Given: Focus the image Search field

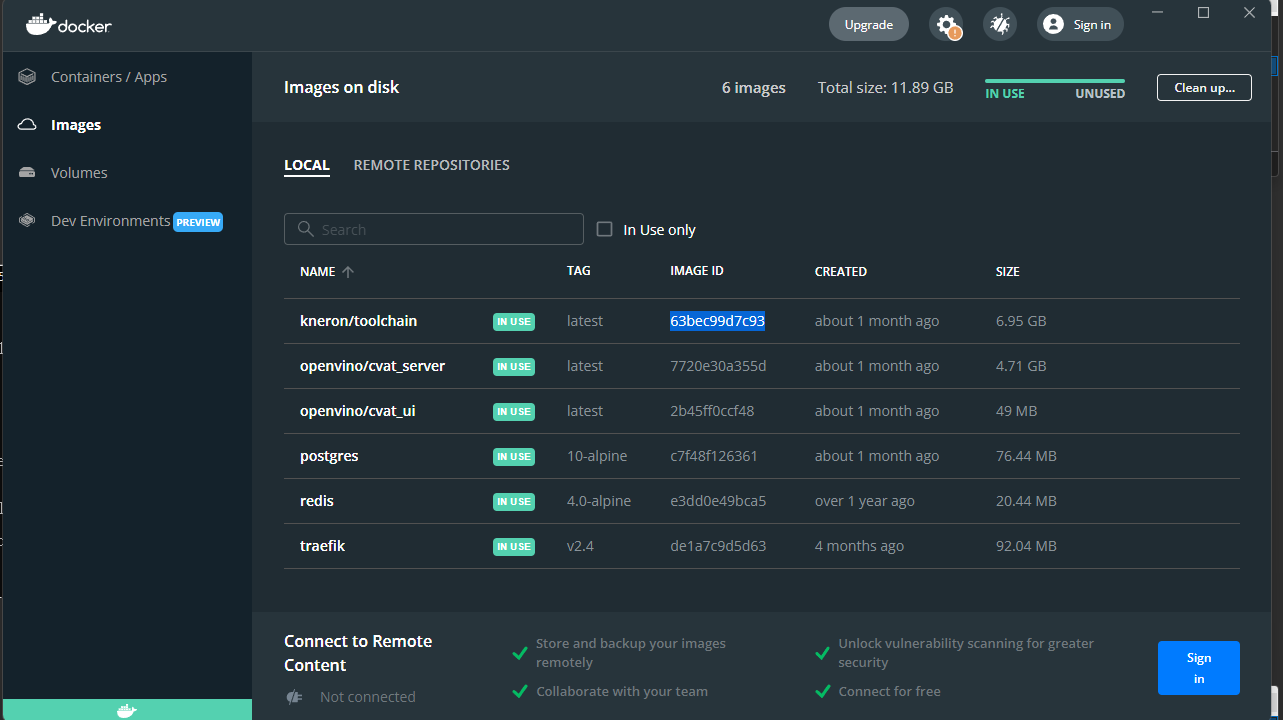Looking at the screenshot, I should [x=434, y=229].
